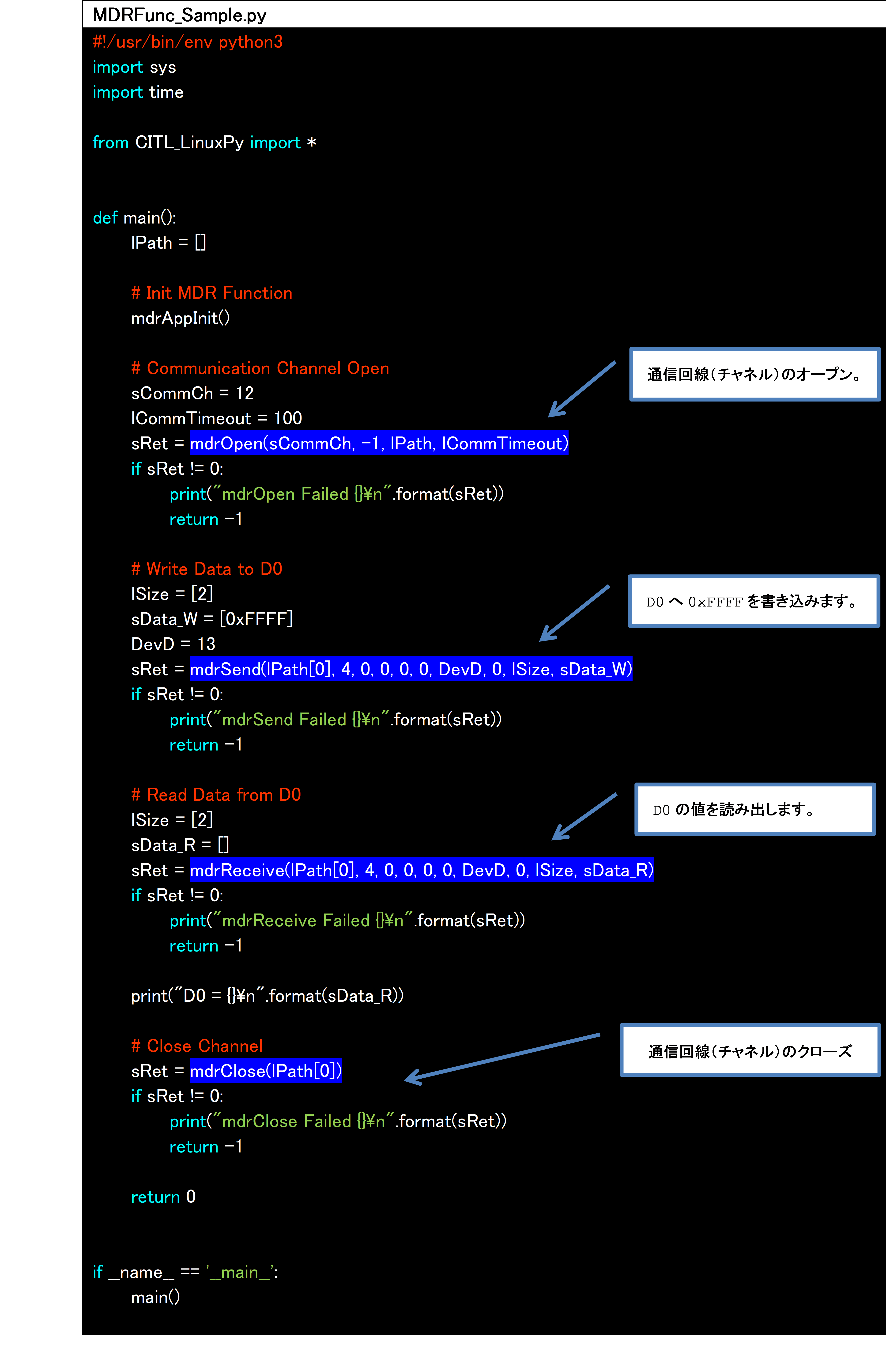Viewport: 886px width, 1372px height.
Task: Click the print "mdrReceive Failed" line
Action: click(347, 920)
